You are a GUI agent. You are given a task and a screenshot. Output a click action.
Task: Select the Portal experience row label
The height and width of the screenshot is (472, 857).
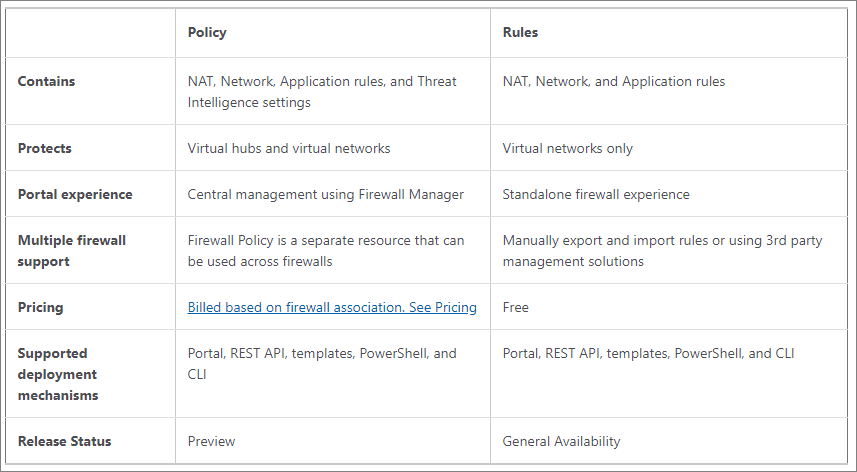pos(75,194)
